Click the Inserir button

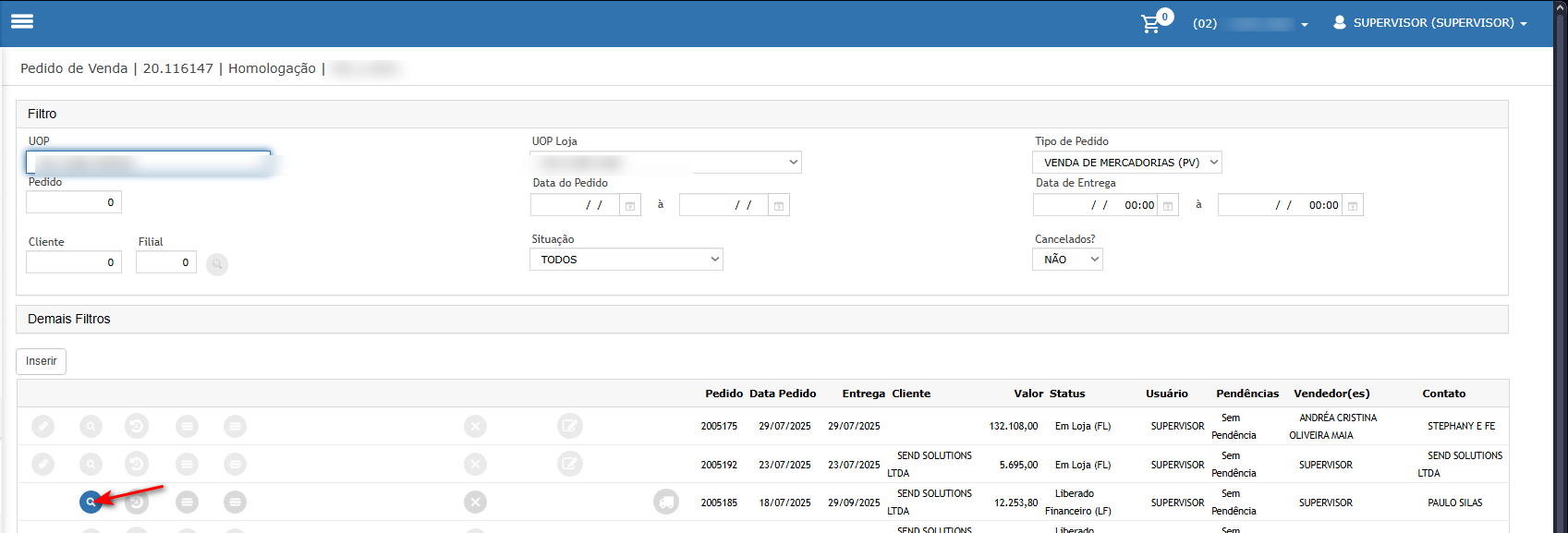click(41, 361)
